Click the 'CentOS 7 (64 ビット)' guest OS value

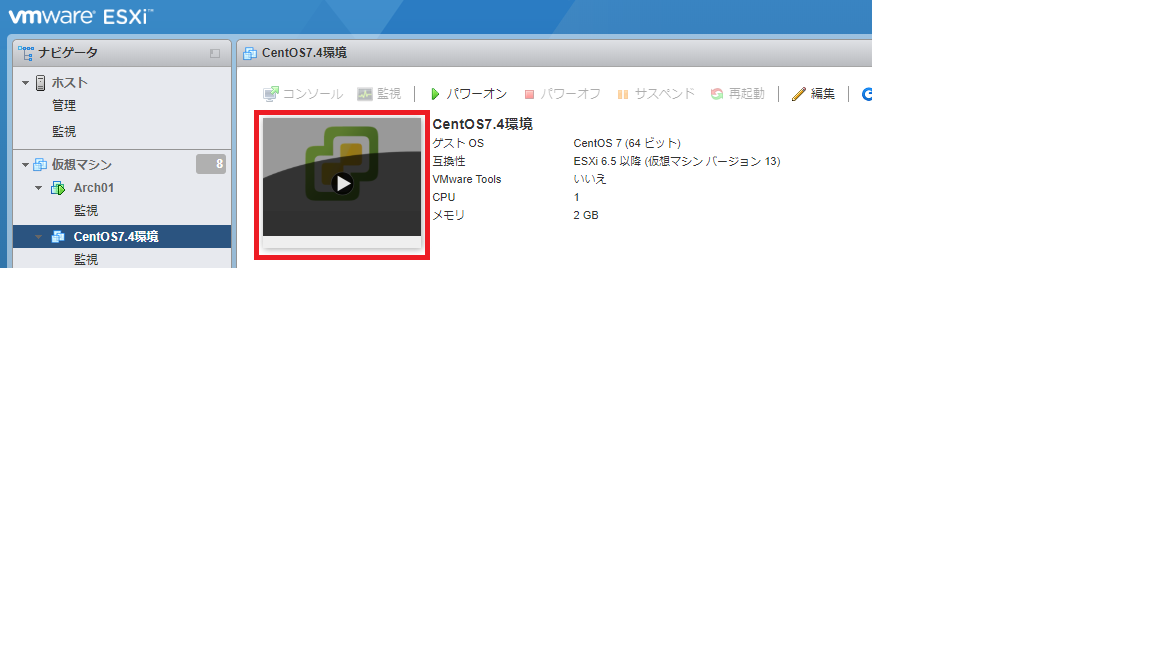click(x=627, y=143)
